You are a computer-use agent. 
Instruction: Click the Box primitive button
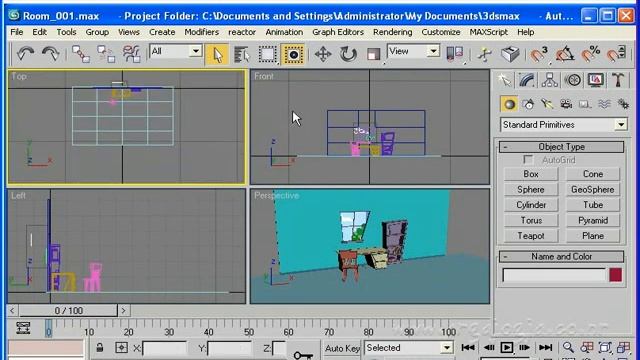[x=531, y=174]
